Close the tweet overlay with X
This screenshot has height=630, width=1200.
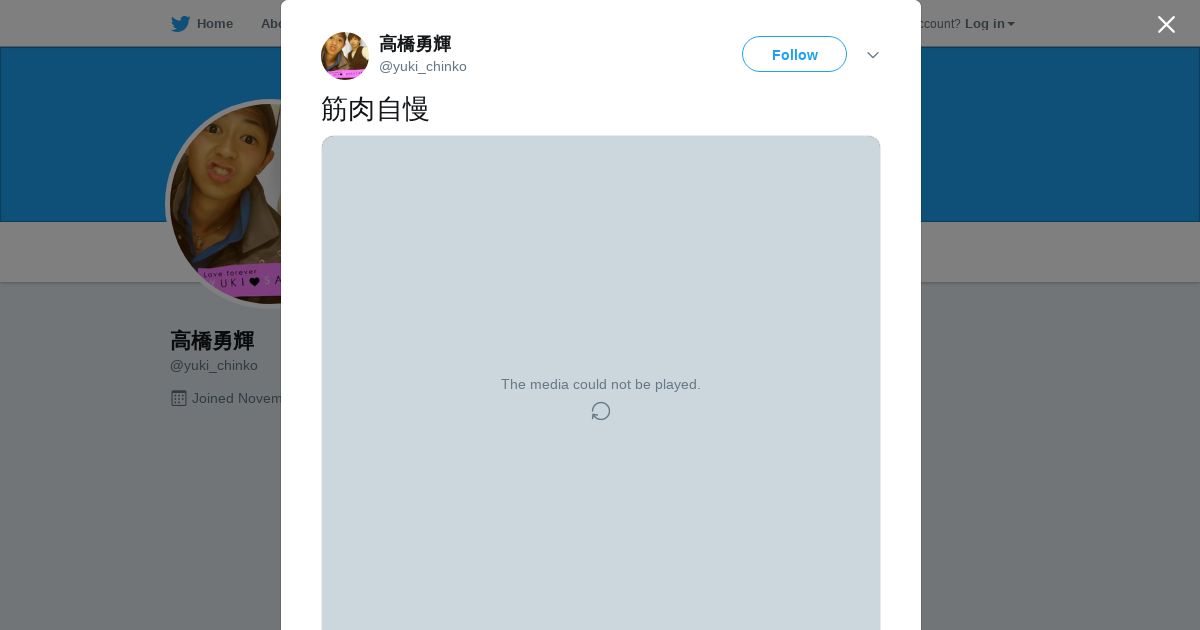(1166, 24)
